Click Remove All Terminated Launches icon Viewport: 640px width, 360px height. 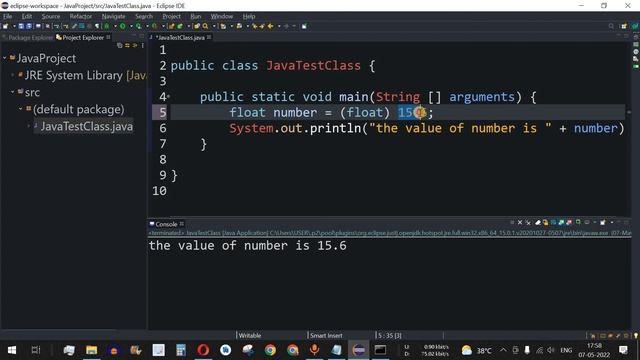click(528, 222)
